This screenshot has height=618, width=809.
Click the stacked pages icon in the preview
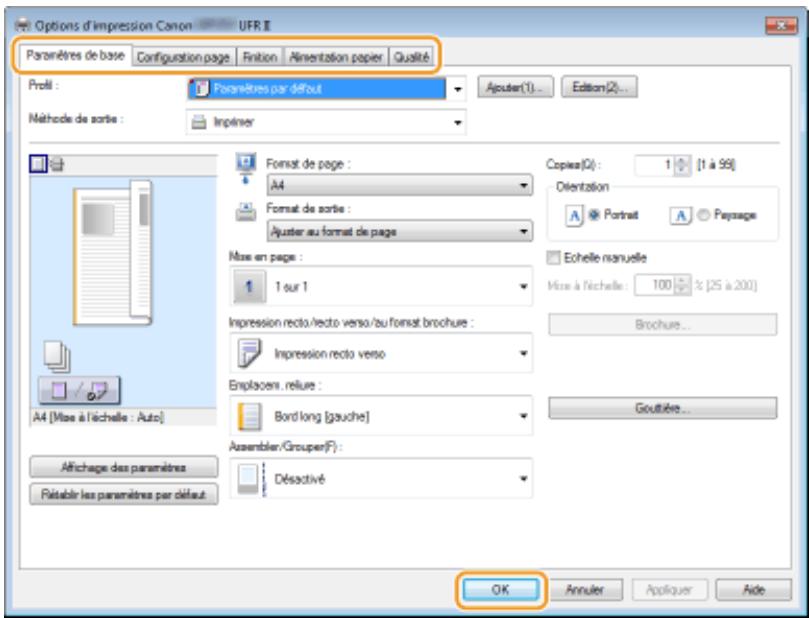(57, 357)
